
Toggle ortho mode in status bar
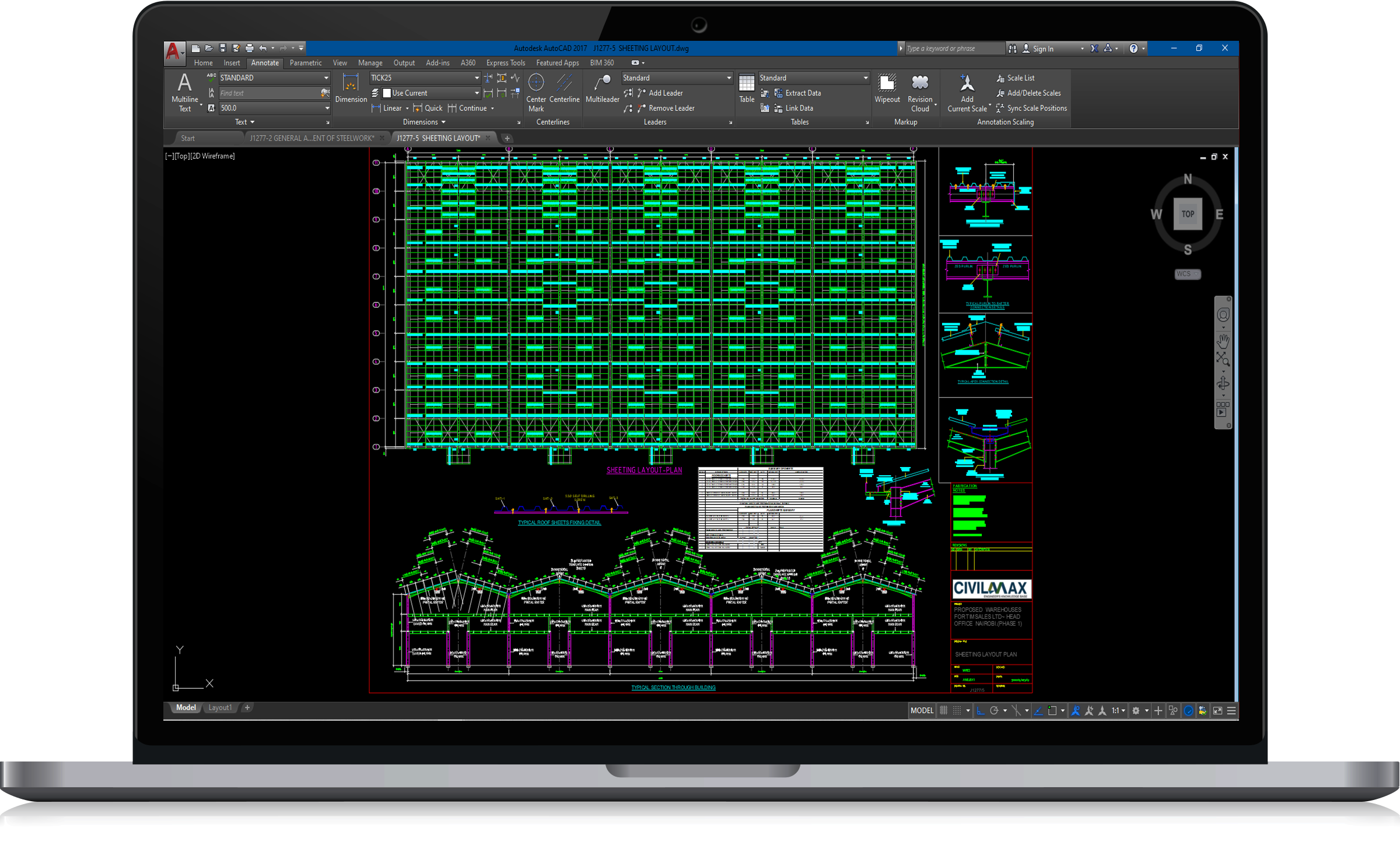981,710
